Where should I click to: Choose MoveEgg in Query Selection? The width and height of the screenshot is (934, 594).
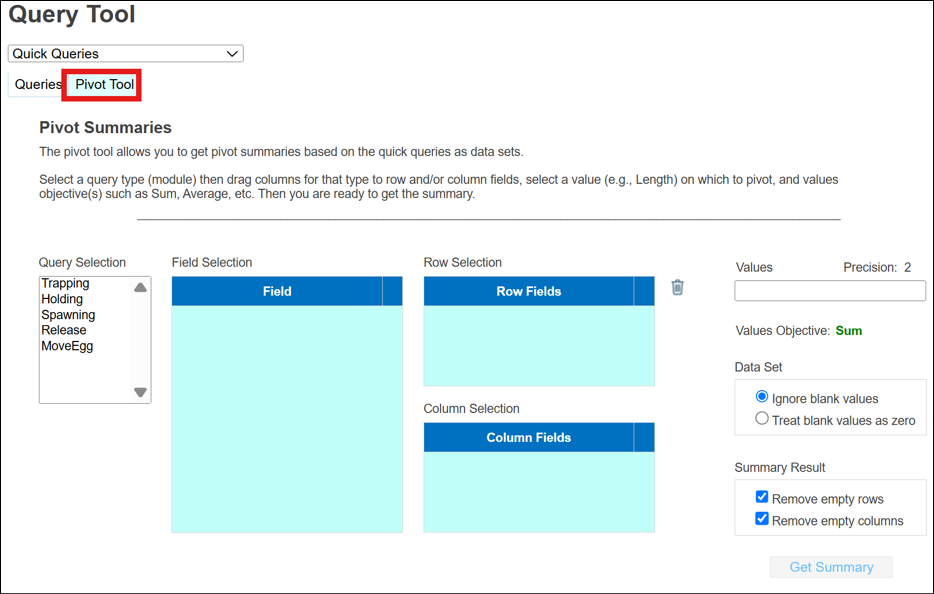(67, 346)
